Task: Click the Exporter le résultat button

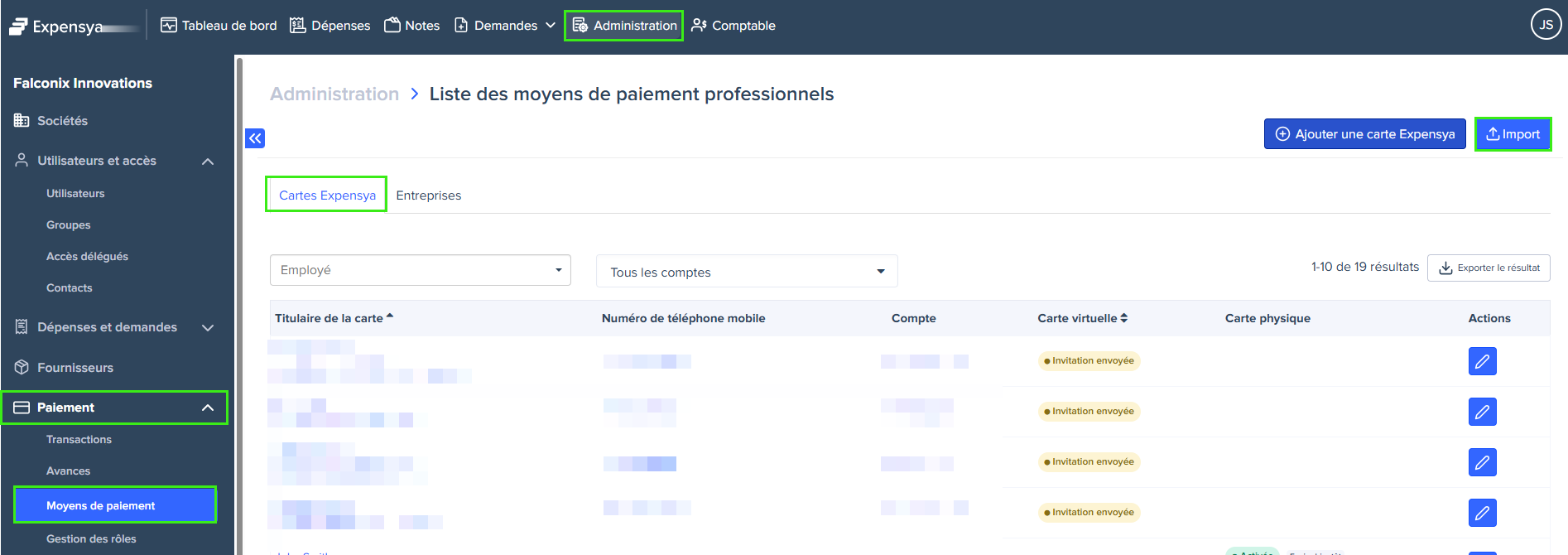Action: tap(1489, 268)
